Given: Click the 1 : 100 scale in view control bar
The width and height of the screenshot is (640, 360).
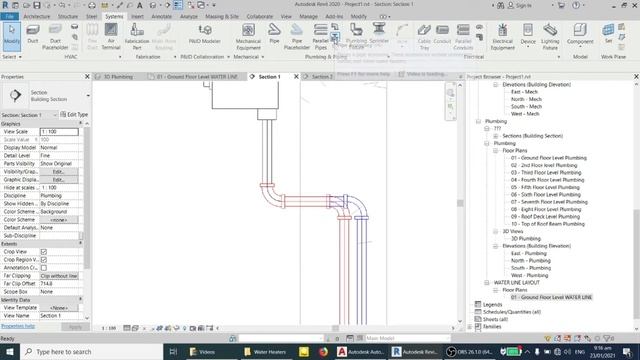Looking at the screenshot, I should point(109,328).
